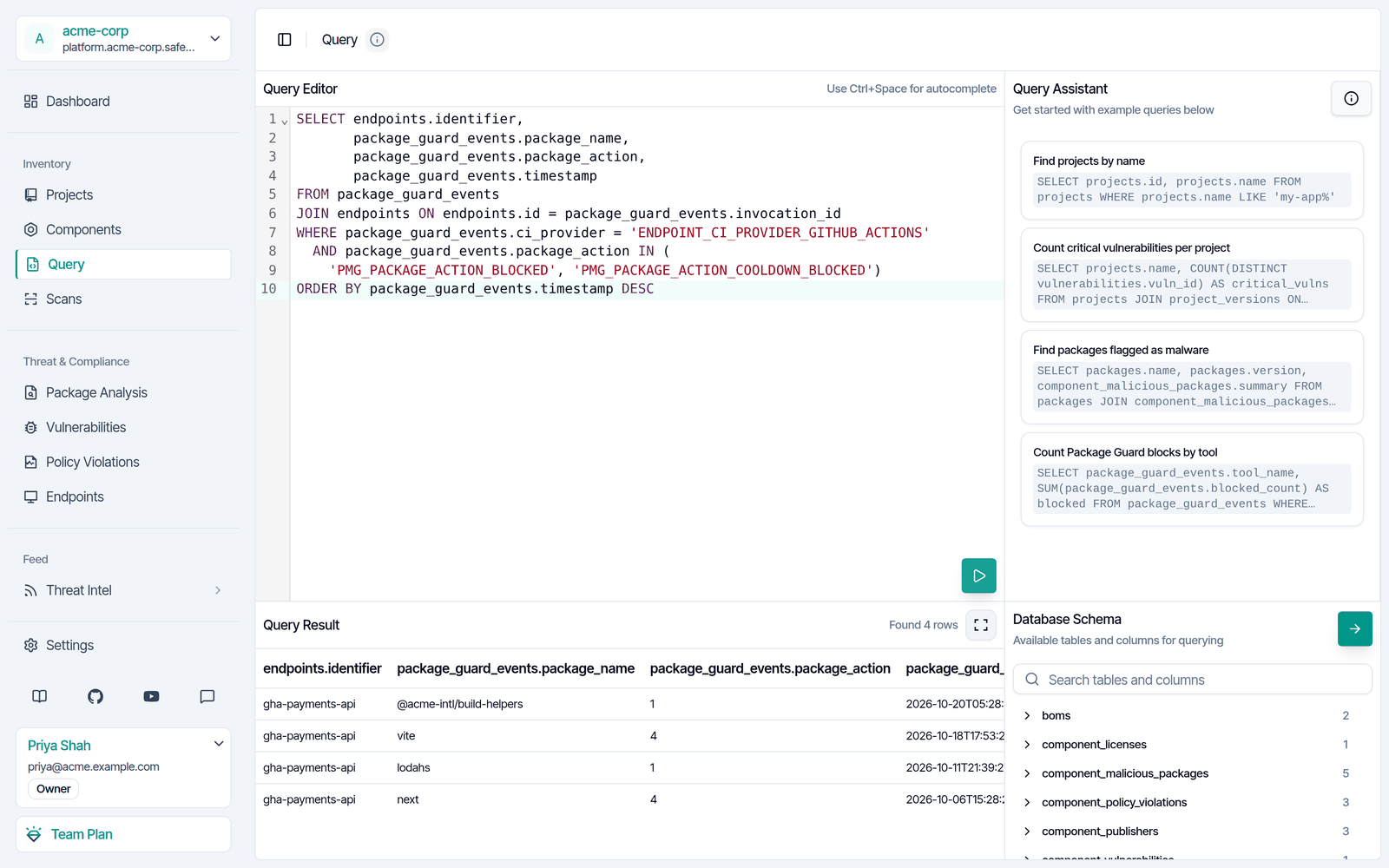The height and width of the screenshot is (868, 1389).
Task: Open the Query page info icon
Action: pyautogui.click(x=377, y=40)
